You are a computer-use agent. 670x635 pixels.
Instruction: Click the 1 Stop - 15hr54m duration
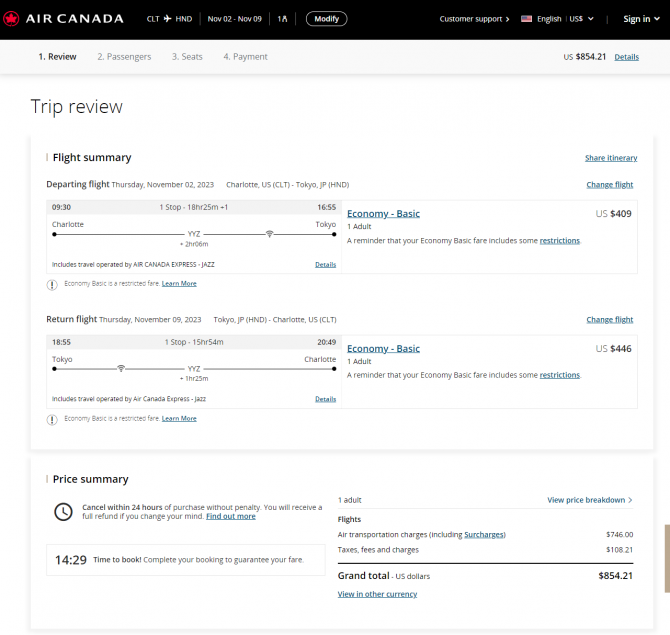194,342
